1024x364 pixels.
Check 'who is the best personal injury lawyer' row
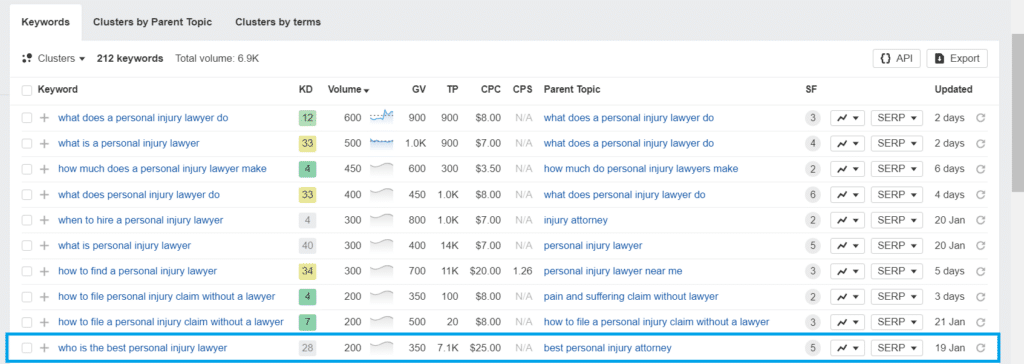27,348
